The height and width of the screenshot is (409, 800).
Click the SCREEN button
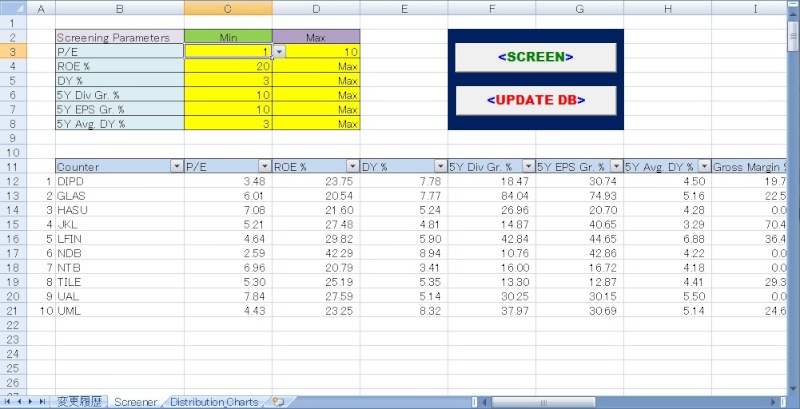(x=536, y=57)
